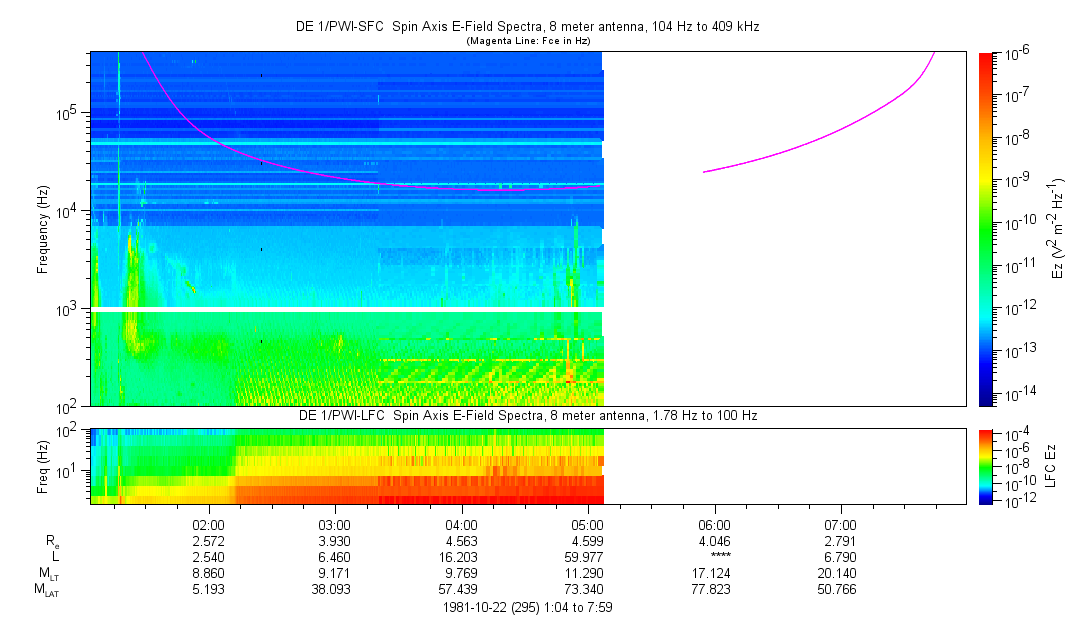Click the LFC Ez color bar
Viewport: 1083px width, 620px height.
[986, 466]
